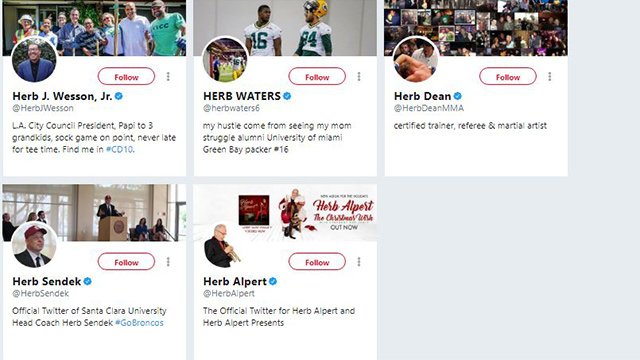
Task: Follow HERB WATERS account
Action: pos(317,77)
